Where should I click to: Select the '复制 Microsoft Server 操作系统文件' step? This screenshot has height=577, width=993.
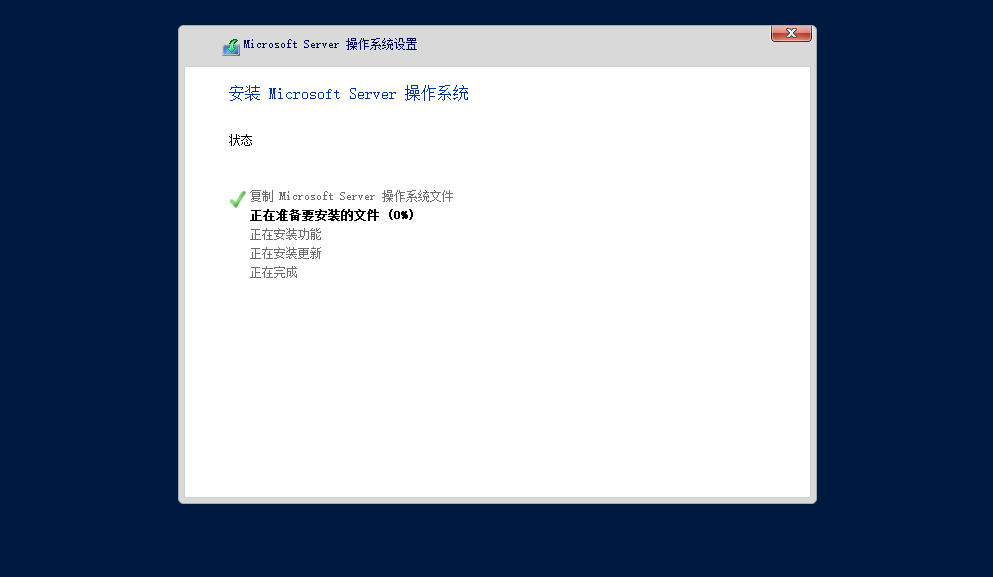click(351, 196)
